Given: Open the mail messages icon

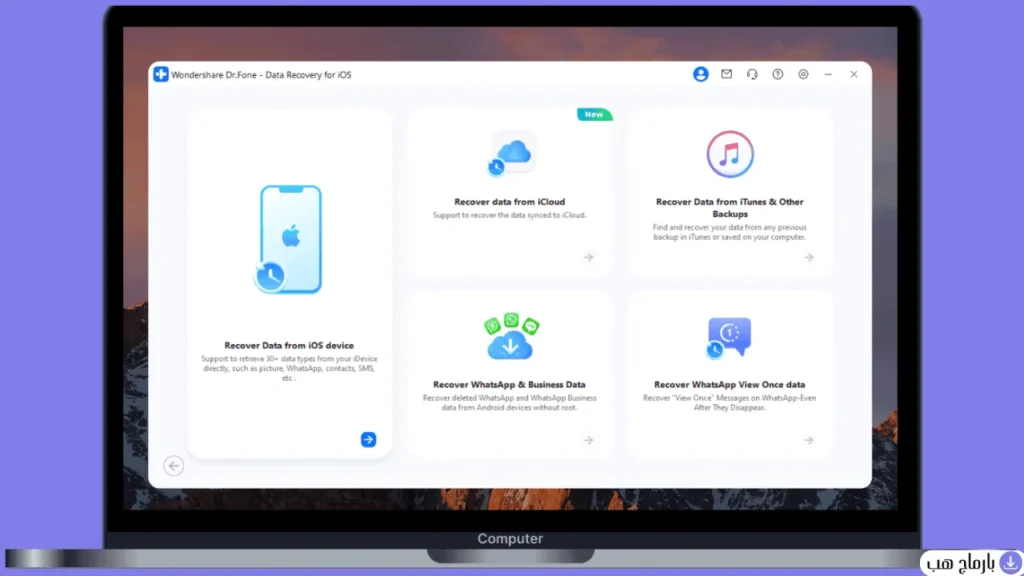Looking at the screenshot, I should 726,74.
